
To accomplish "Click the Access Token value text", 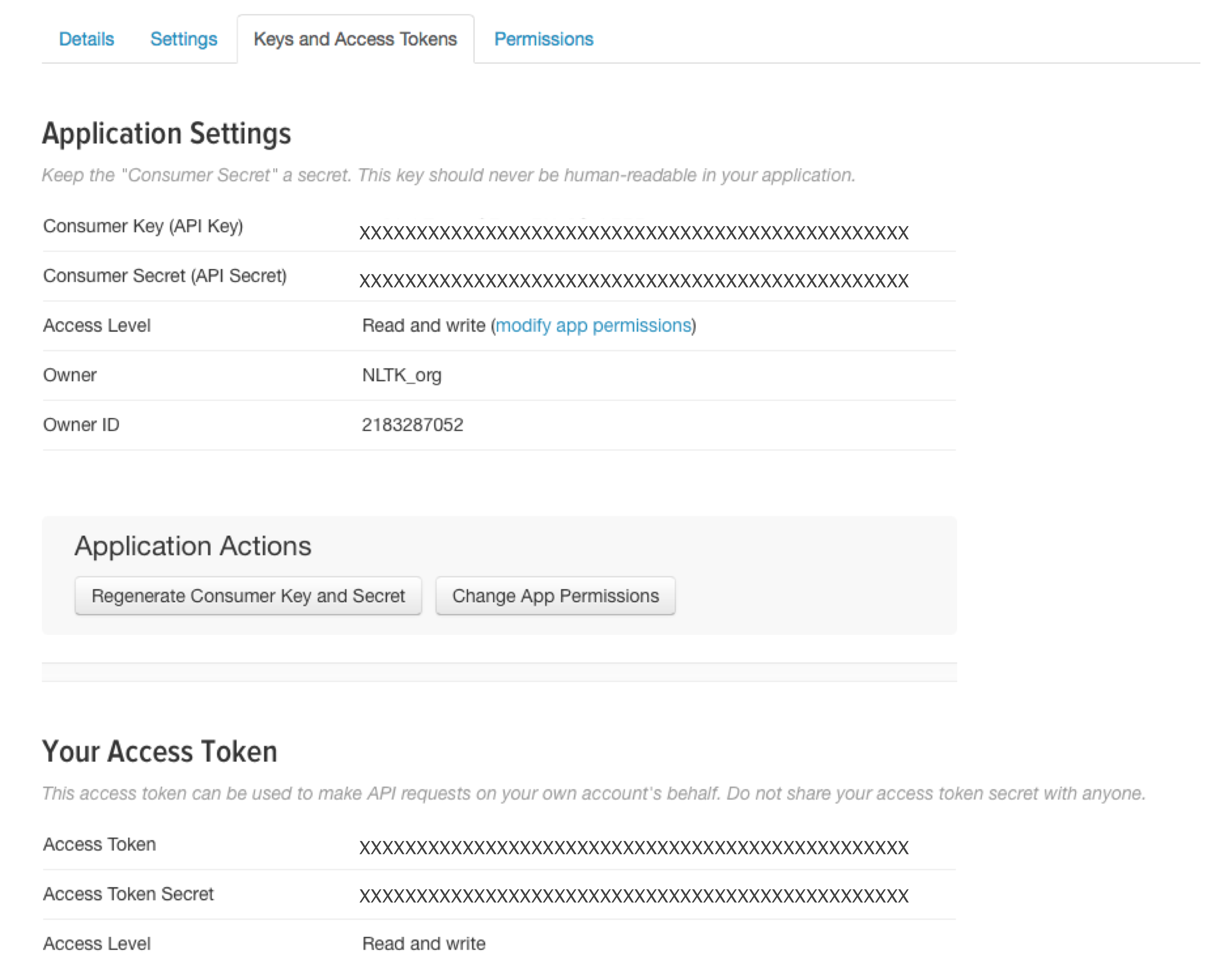I will tap(634, 847).
